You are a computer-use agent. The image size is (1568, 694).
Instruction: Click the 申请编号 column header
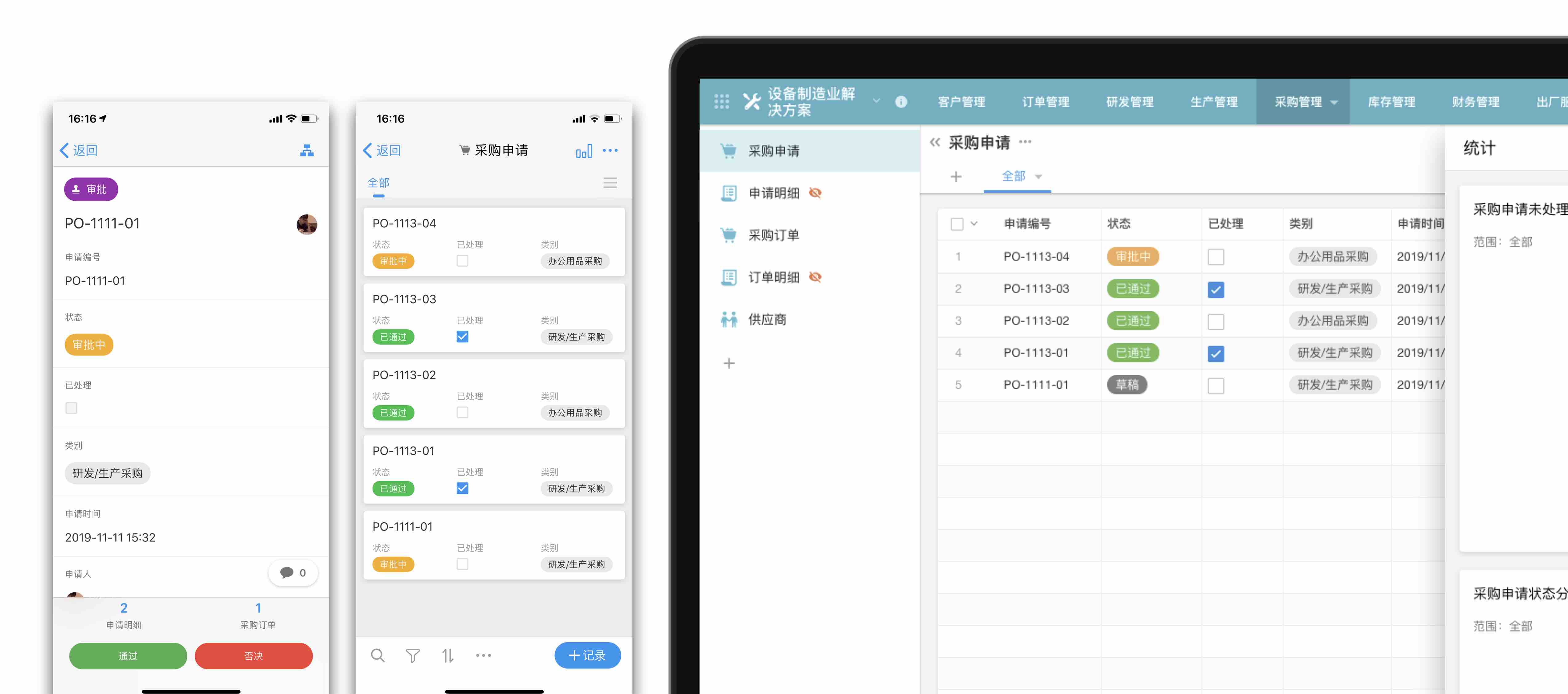pos(1027,223)
